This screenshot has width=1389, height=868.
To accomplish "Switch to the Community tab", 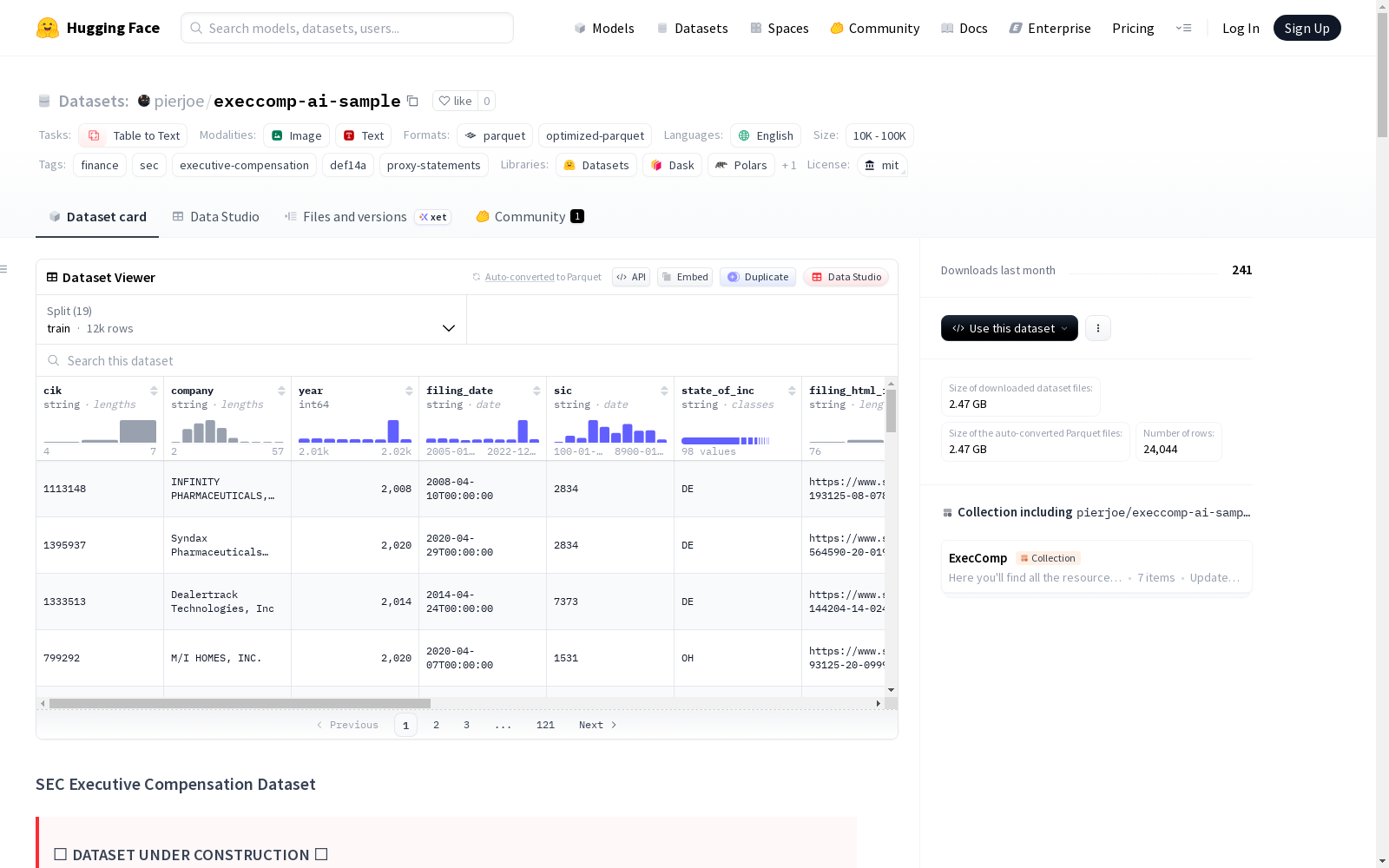I will tap(530, 217).
